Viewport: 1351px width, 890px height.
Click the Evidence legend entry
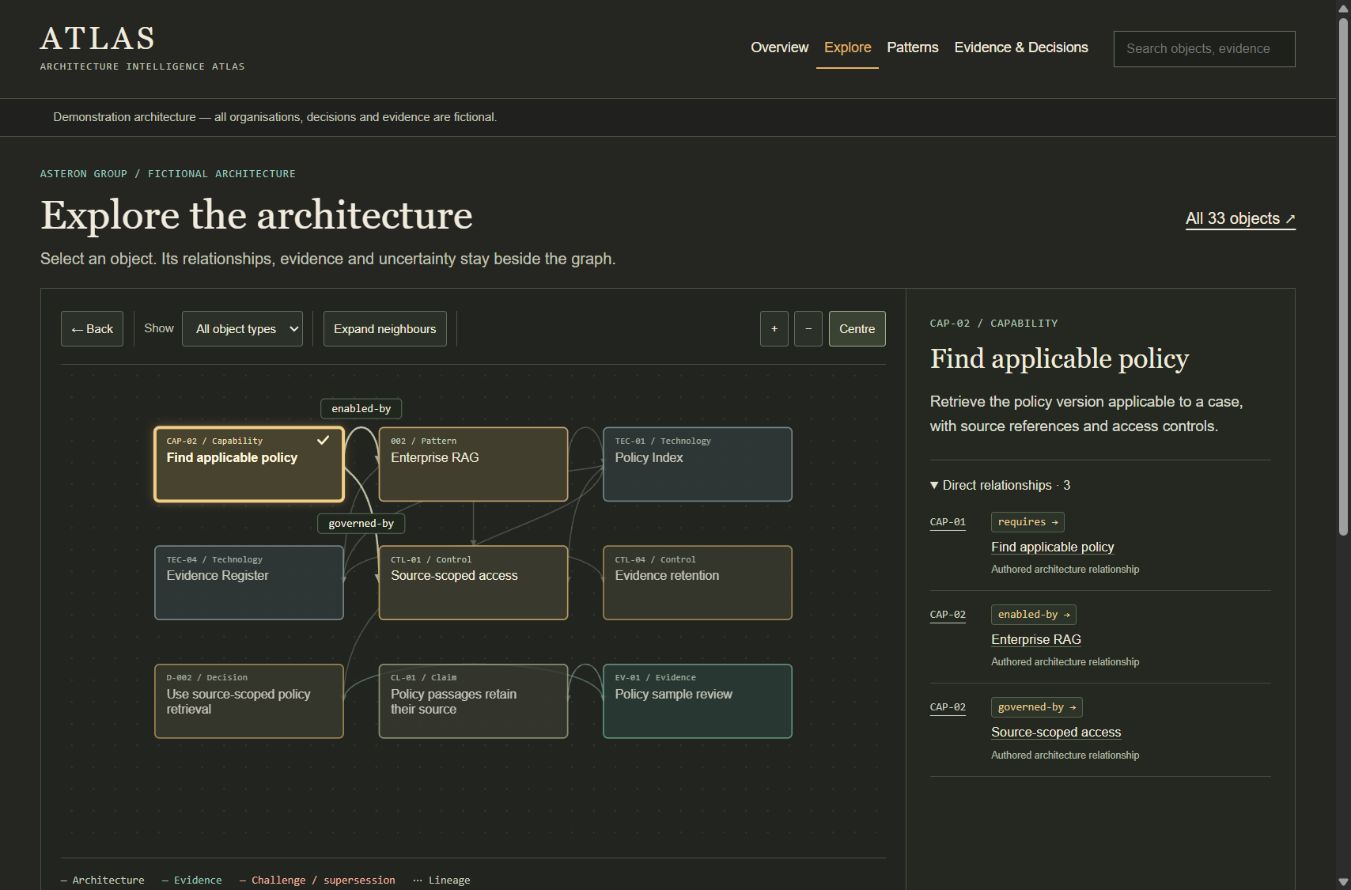[x=192, y=880]
